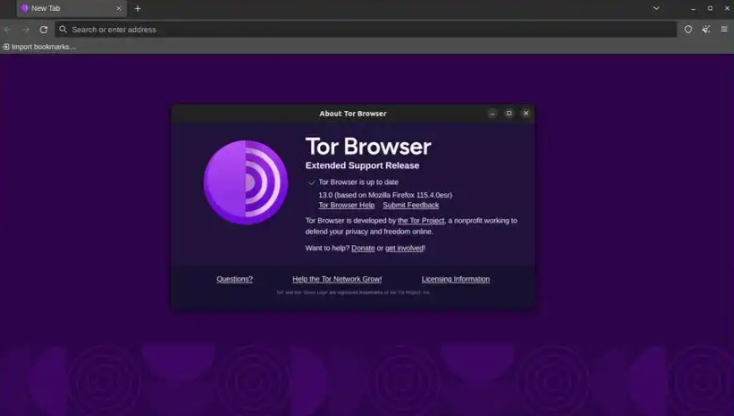
Task: Click the large Tor Browser onion logo
Action: [x=245, y=182]
